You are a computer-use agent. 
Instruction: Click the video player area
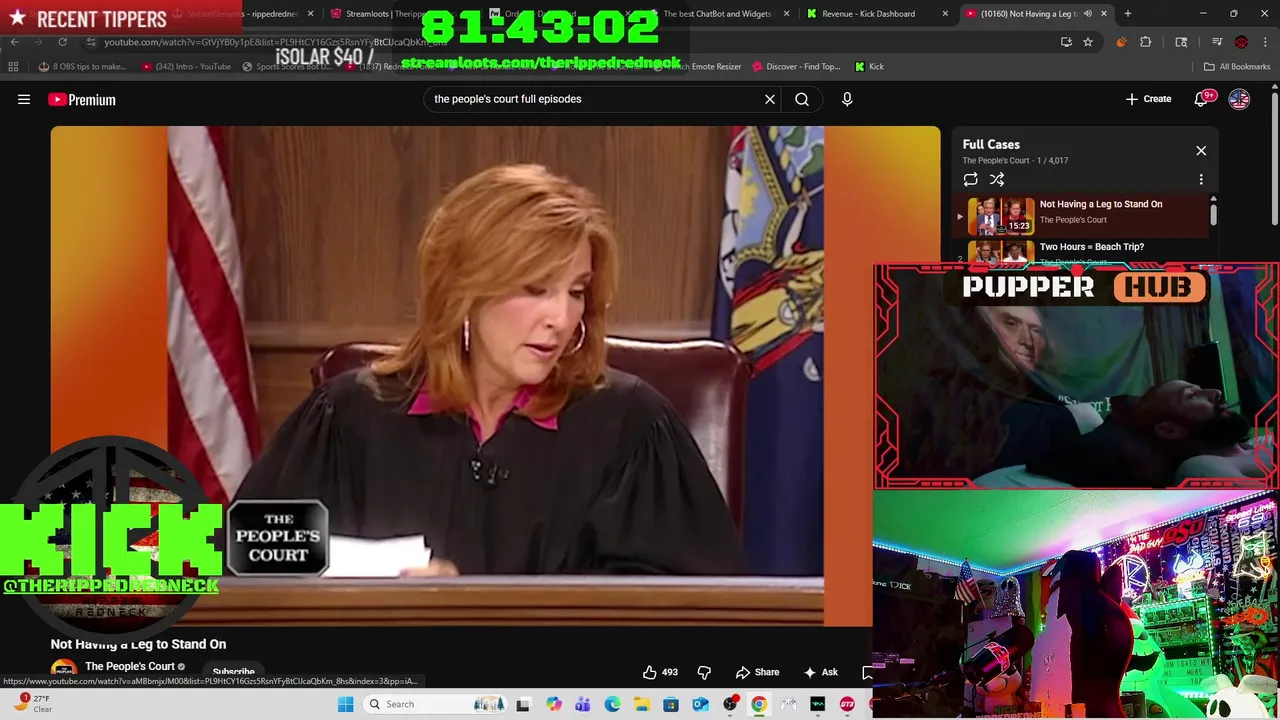(x=495, y=375)
